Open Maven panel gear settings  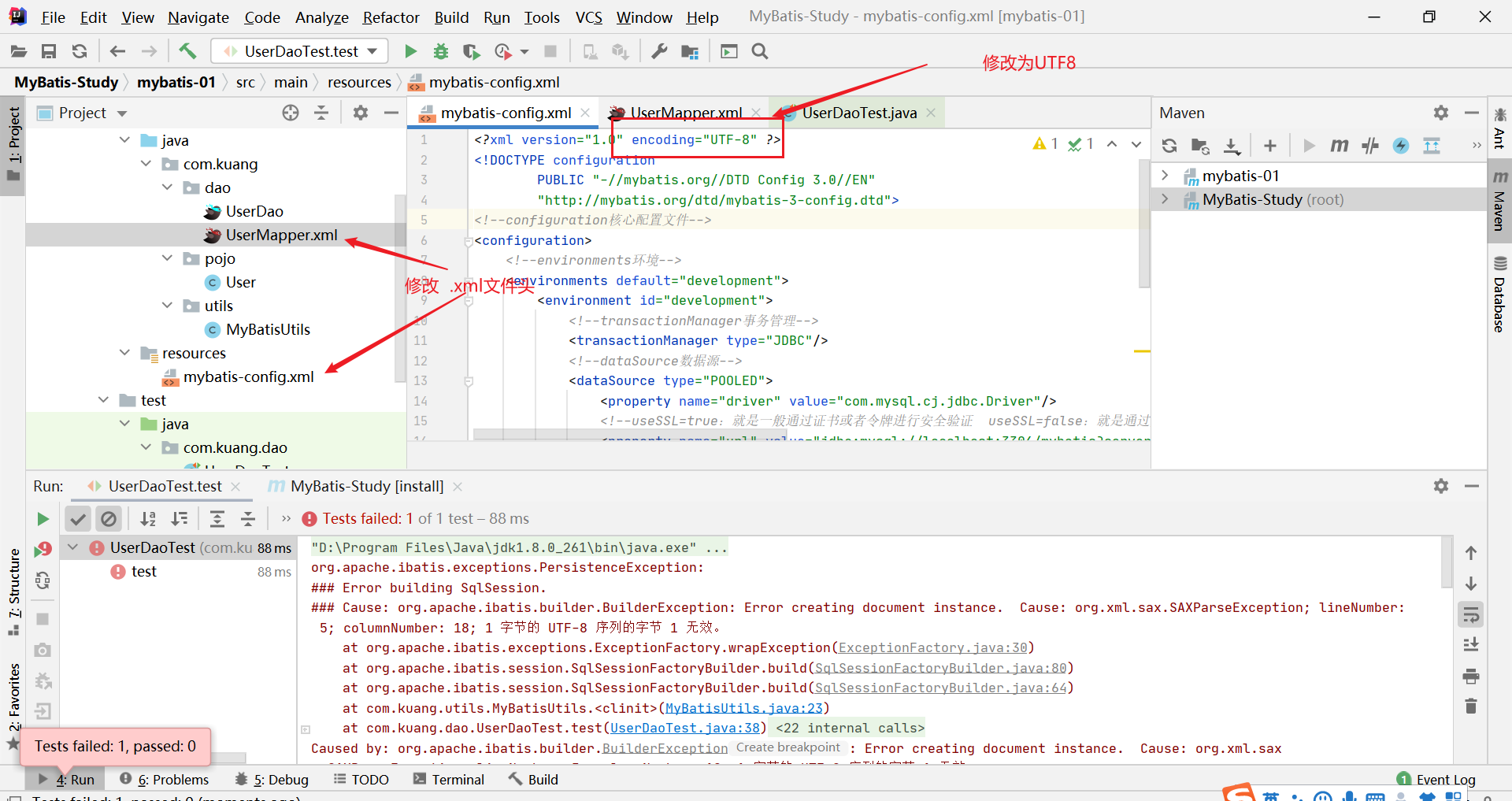[x=1441, y=113]
